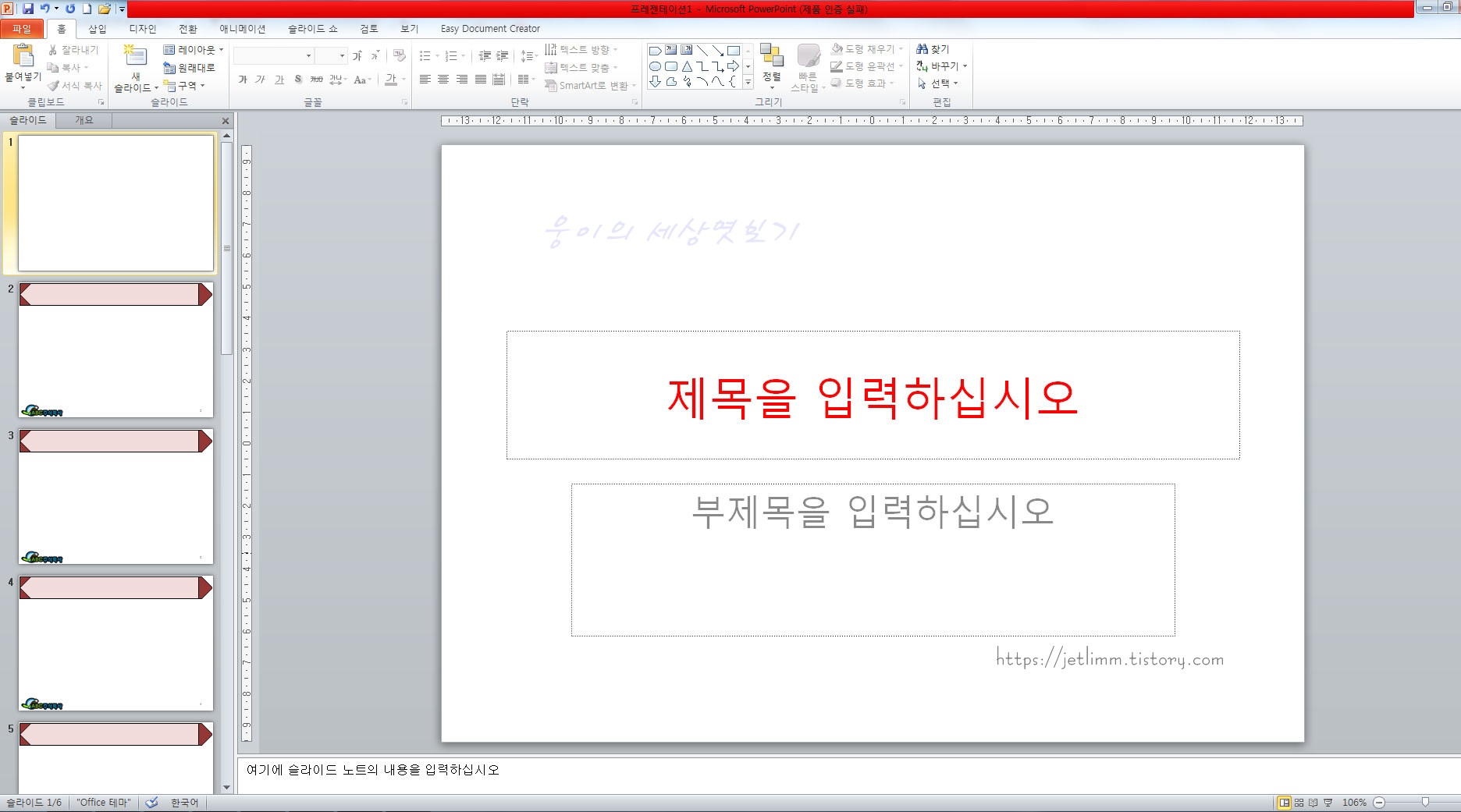
Task: Pick the straight line shape
Action: pyautogui.click(x=702, y=51)
